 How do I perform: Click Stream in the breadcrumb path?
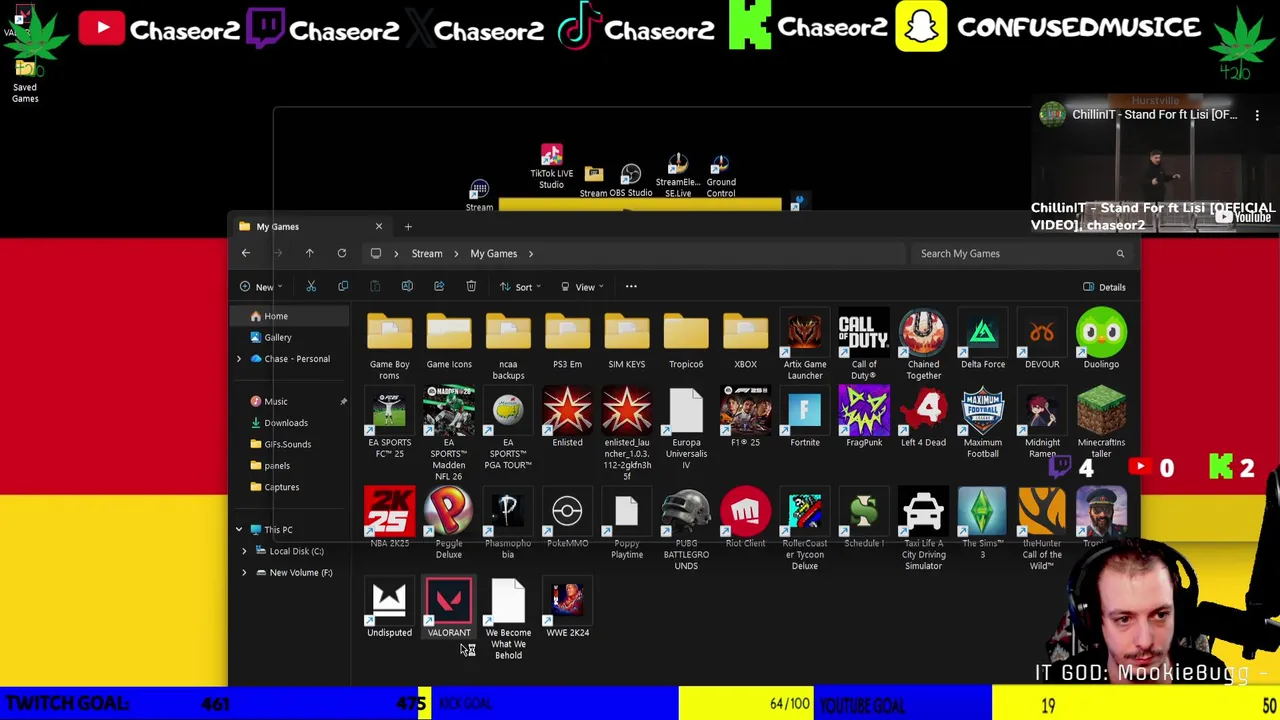pyautogui.click(x=427, y=254)
